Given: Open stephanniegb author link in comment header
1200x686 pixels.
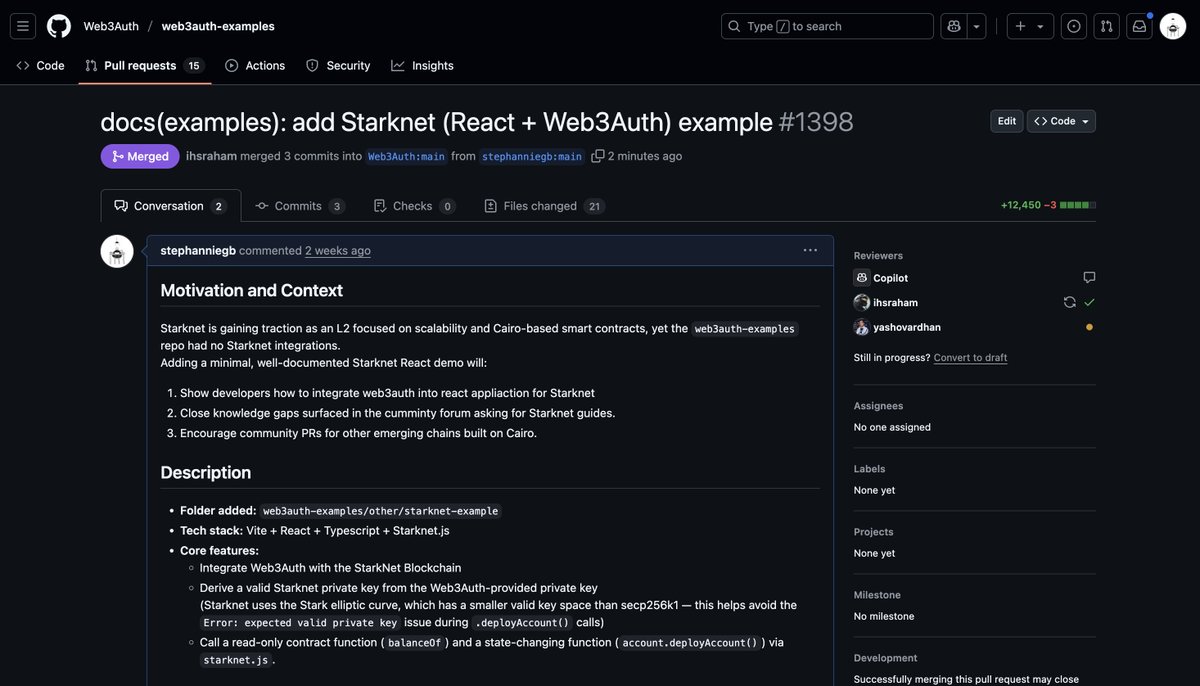Looking at the screenshot, I should pyautogui.click(x=198, y=251).
